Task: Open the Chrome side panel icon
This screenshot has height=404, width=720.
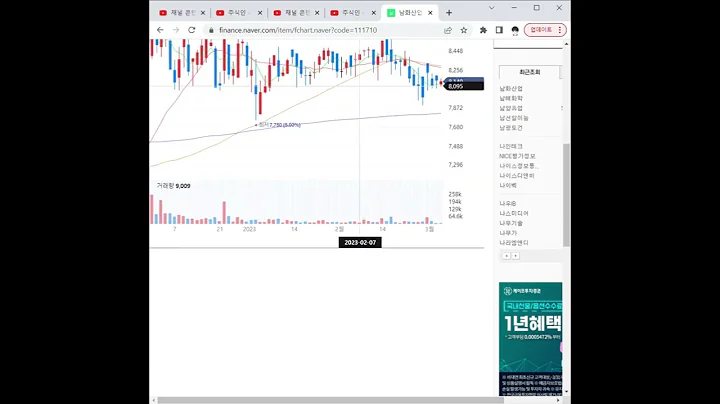Action: pos(499,30)
